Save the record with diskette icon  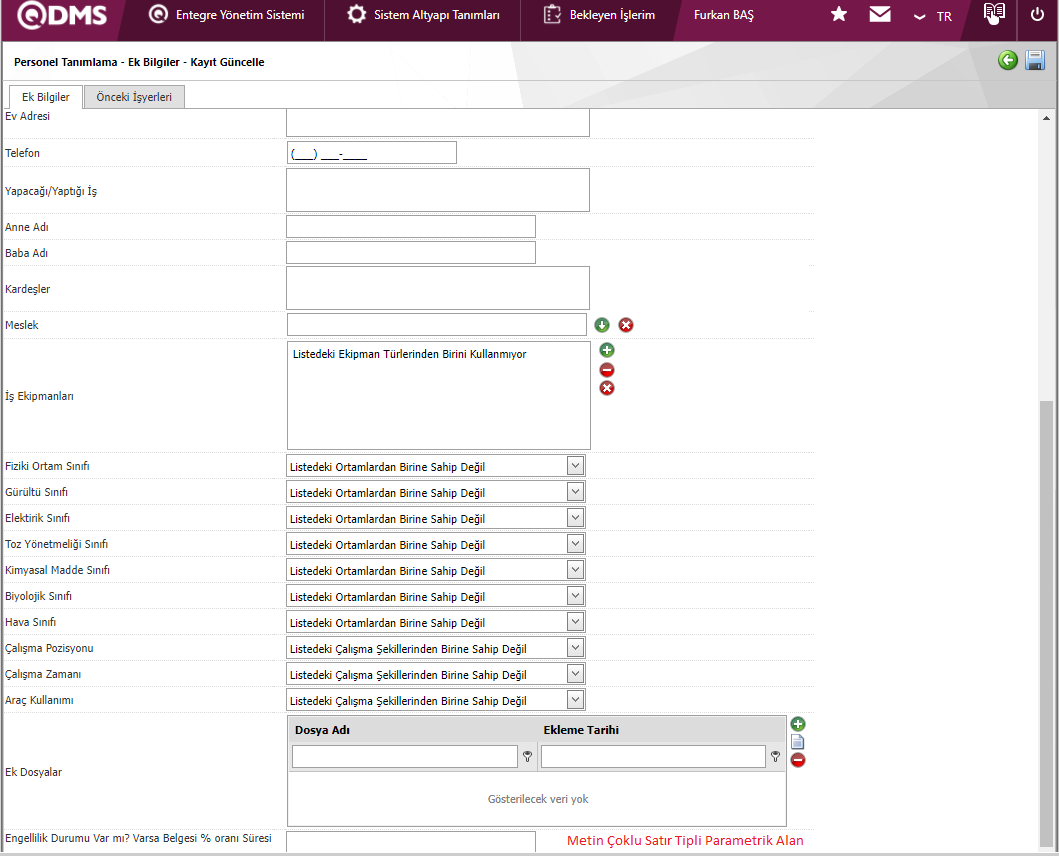[1035, 60]
